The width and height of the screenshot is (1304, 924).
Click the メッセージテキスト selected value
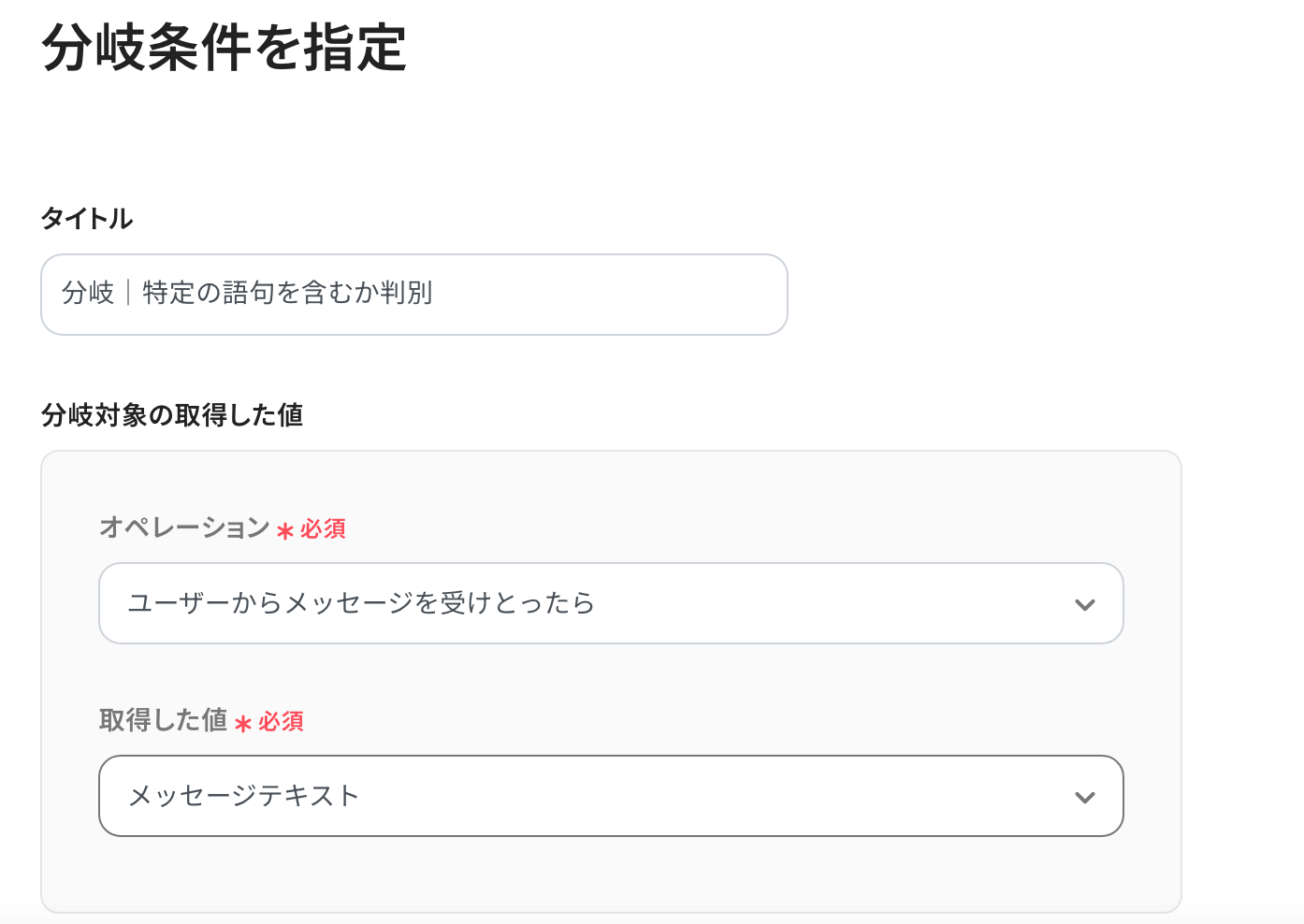point(243,796)
